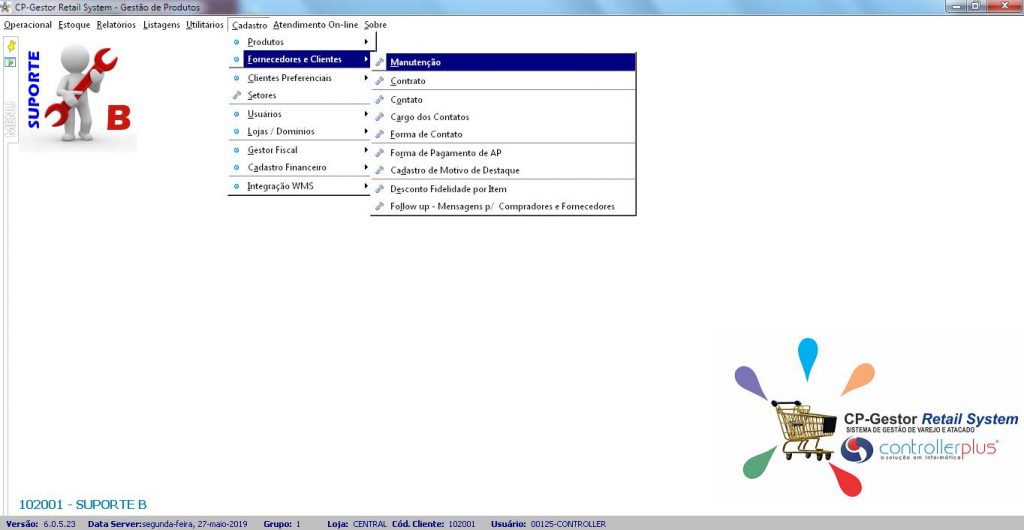Viewport: 1024px width, 530px height.
Task: Click bullet icon beside Integração WMS
Action: click(236, 186)
